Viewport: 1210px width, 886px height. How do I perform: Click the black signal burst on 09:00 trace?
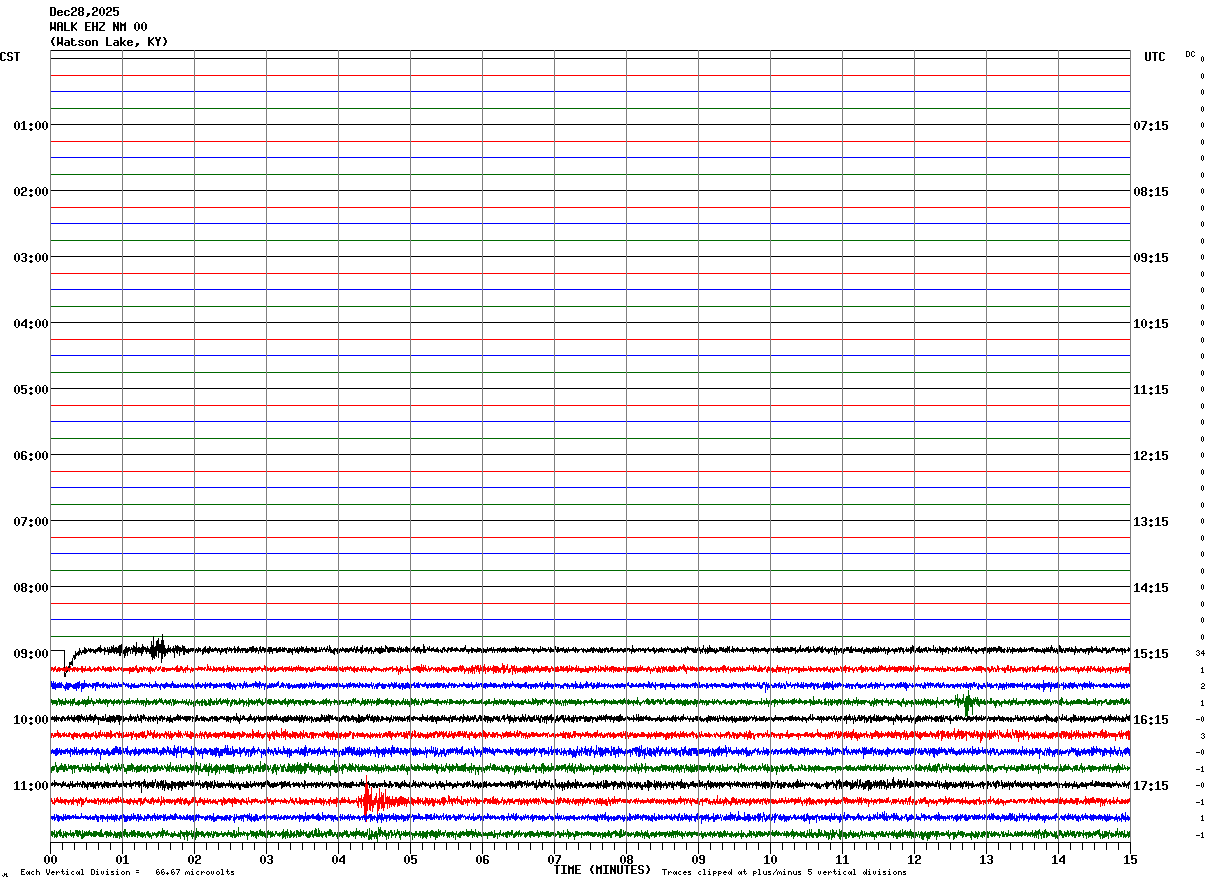[157, 647]
